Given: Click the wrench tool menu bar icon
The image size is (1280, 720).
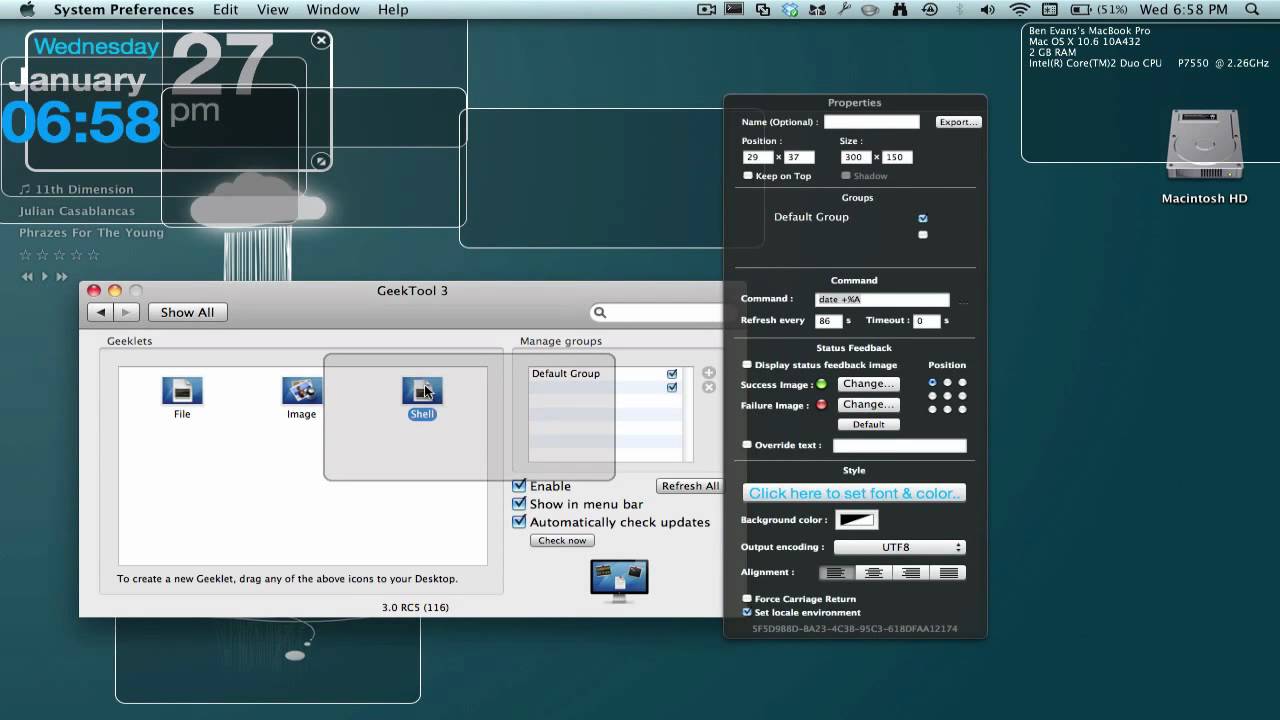Looking at the screenshot, I should [844, 9].
